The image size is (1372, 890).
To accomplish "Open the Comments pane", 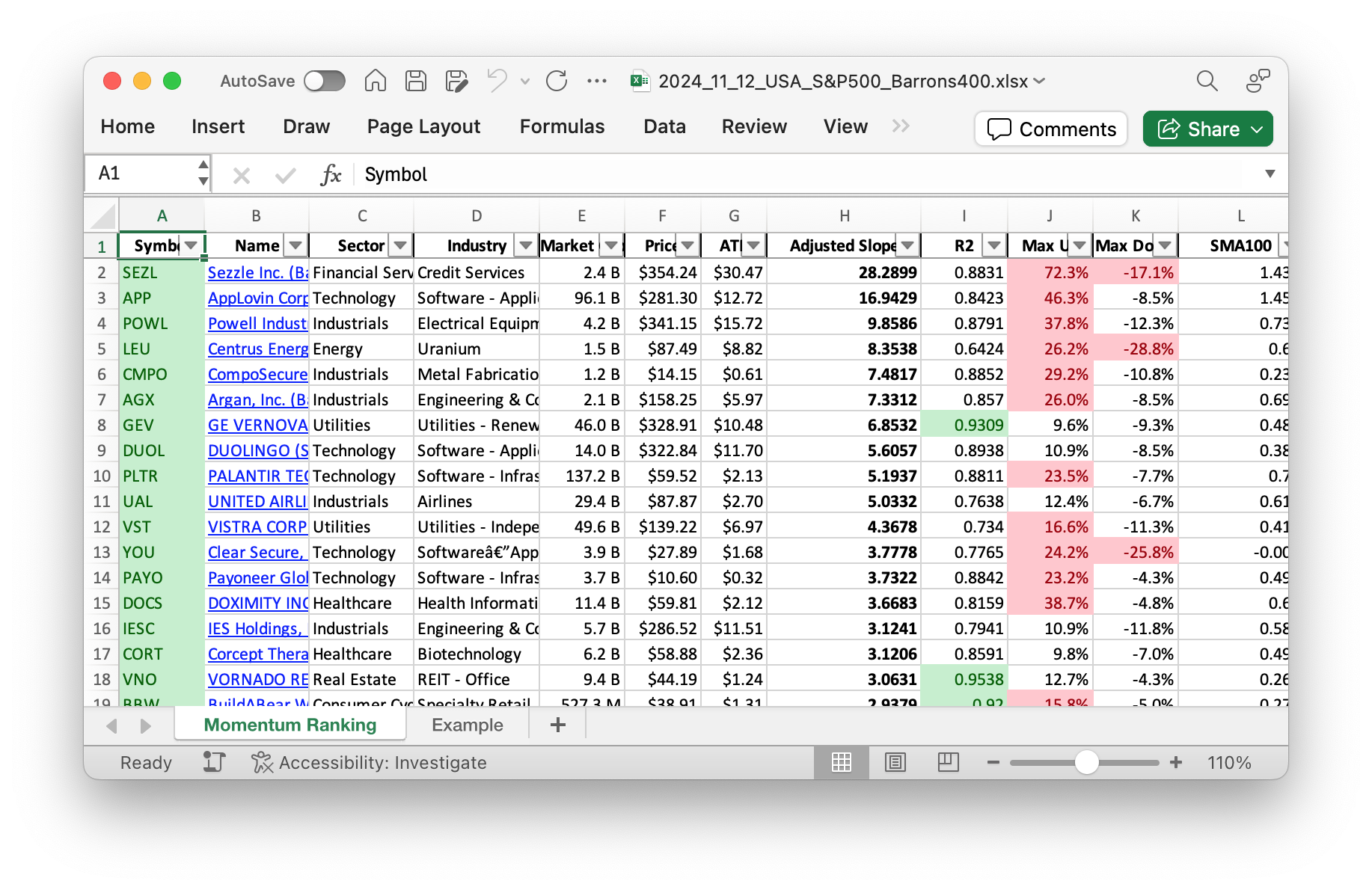I will point(1051,129).
